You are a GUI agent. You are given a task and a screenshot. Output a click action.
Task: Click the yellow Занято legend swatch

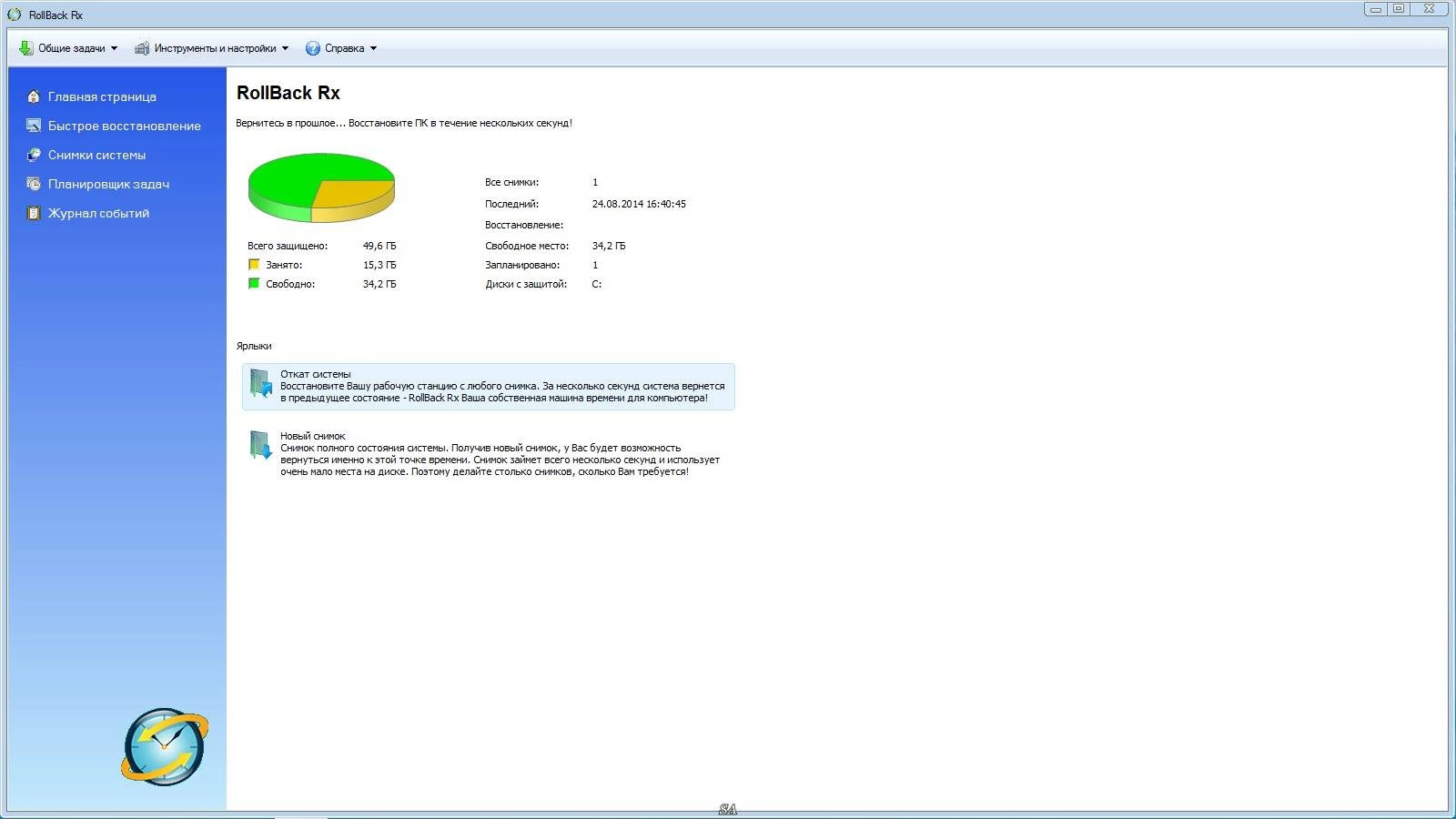[254, 265]
